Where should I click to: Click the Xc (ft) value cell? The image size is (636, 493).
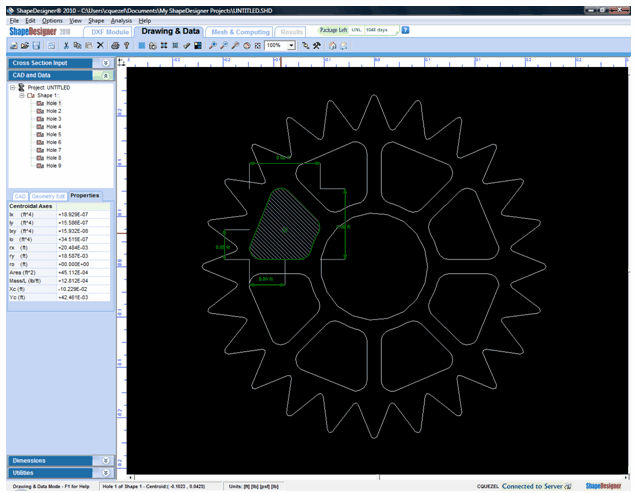point(83,289)
